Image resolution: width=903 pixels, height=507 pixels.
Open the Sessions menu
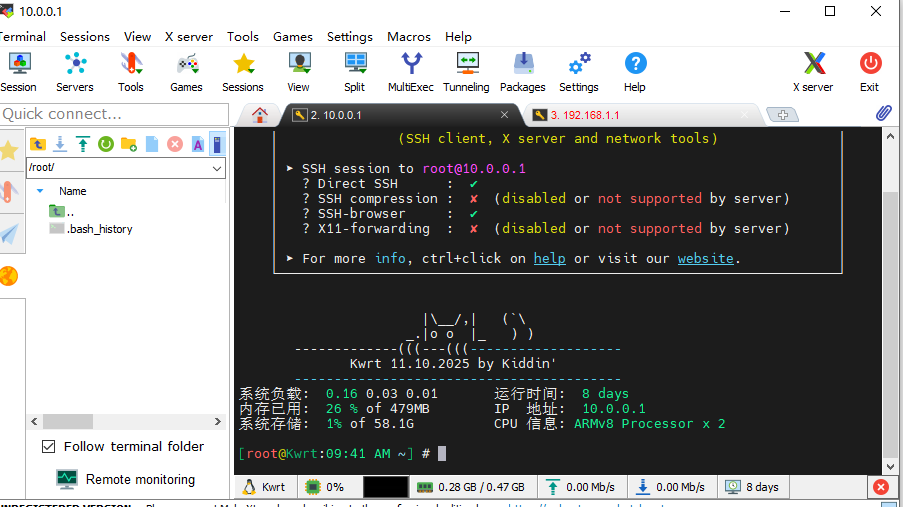tap(85, 37)
